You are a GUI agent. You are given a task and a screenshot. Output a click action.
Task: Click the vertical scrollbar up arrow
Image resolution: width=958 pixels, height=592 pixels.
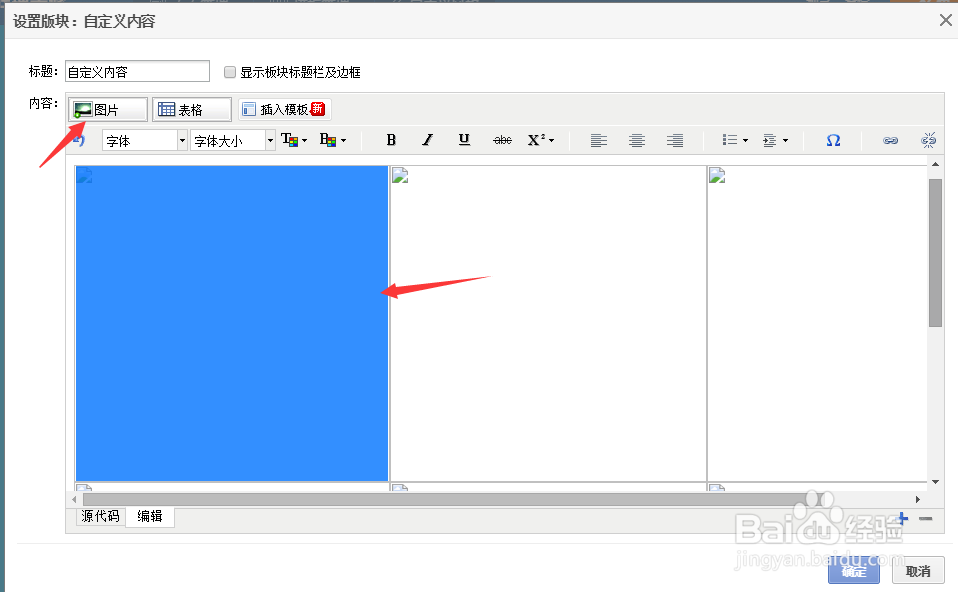click(x=935, y=164)
